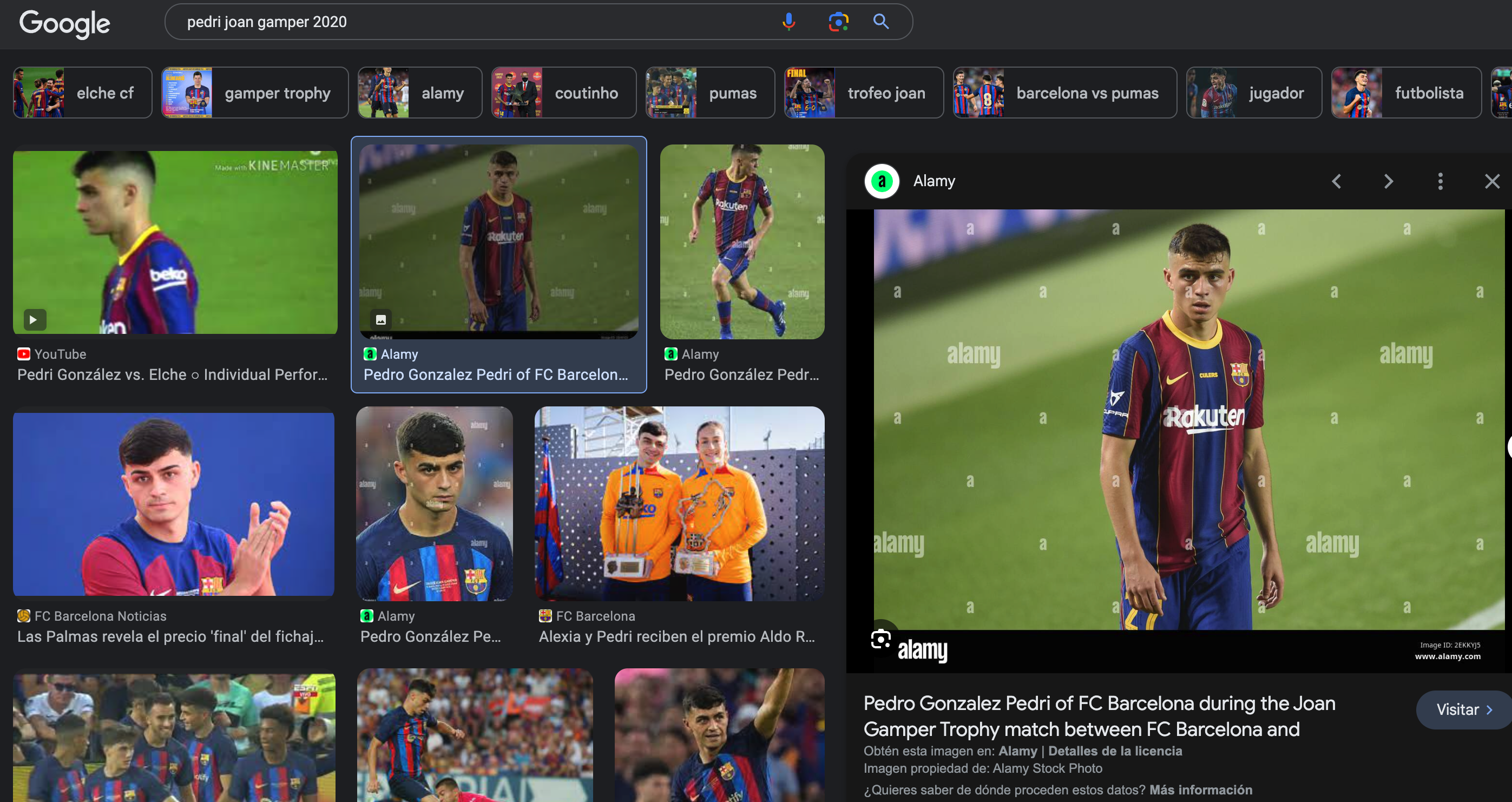Click the search input field
Screen dimensions: 1512x802
tap(470, 22)
